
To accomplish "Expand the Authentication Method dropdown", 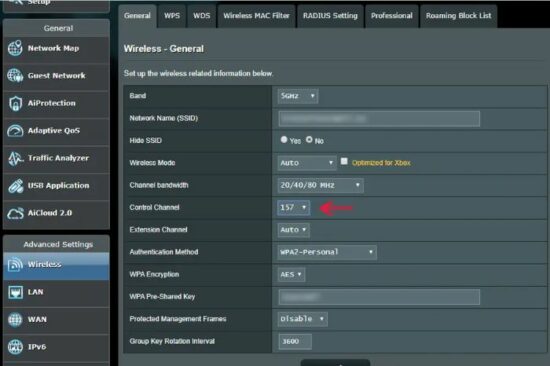I will 327,252.
